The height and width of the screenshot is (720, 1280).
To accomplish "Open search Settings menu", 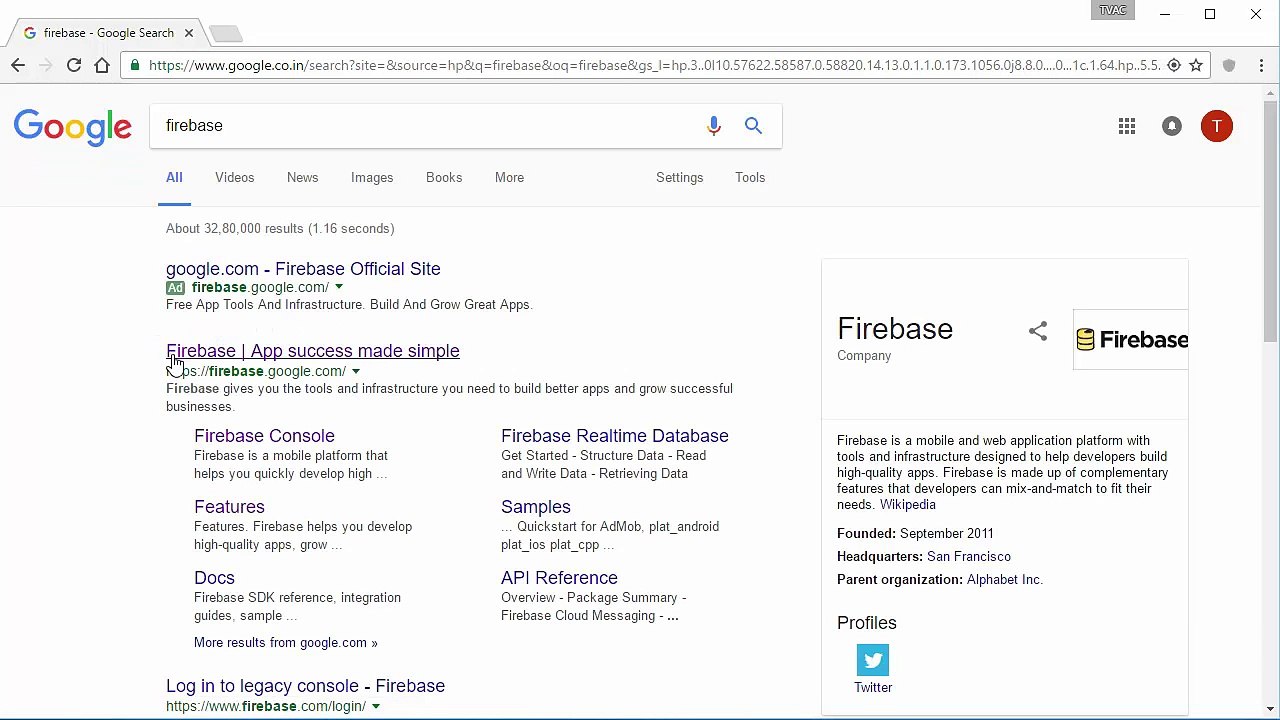I will [x=680, y=178].
